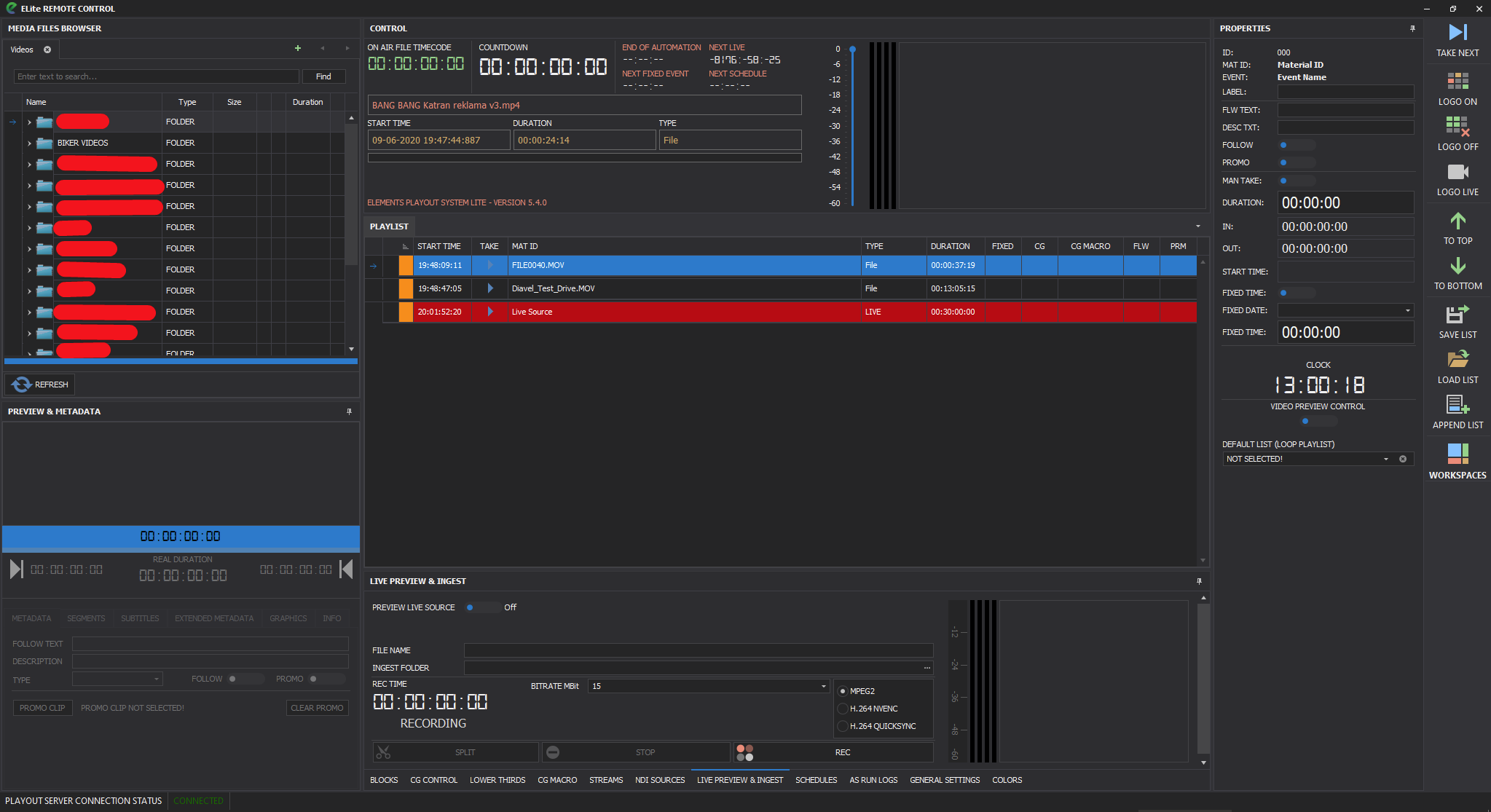Switch to the BLOCKS tab
The height and width of the screenshot is (812, 1491).
click(x=384, y=780)
